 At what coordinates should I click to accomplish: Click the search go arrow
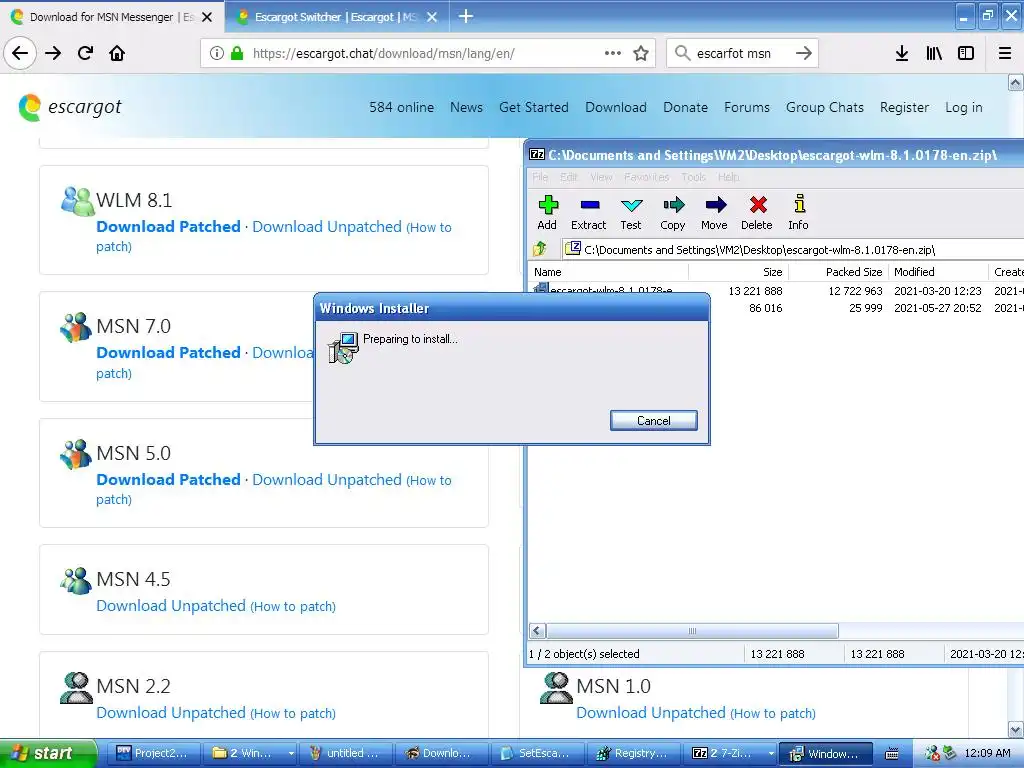[804, 53]
